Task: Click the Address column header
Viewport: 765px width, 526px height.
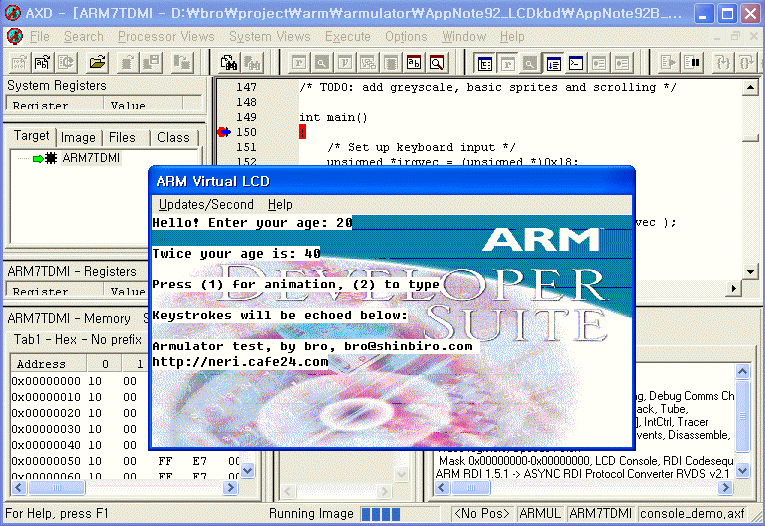Action: (x=48, y=364)
